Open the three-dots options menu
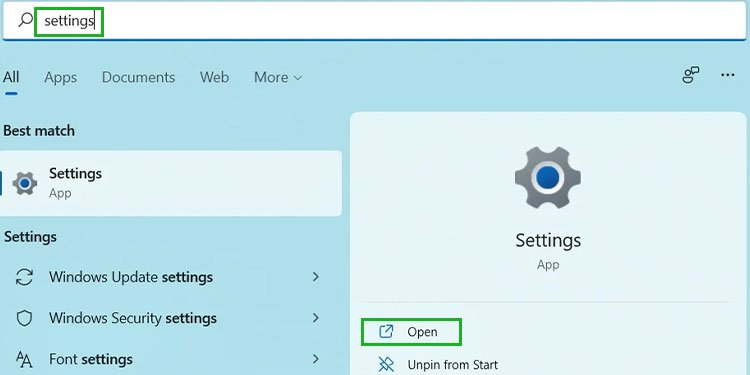 point(728,75)
